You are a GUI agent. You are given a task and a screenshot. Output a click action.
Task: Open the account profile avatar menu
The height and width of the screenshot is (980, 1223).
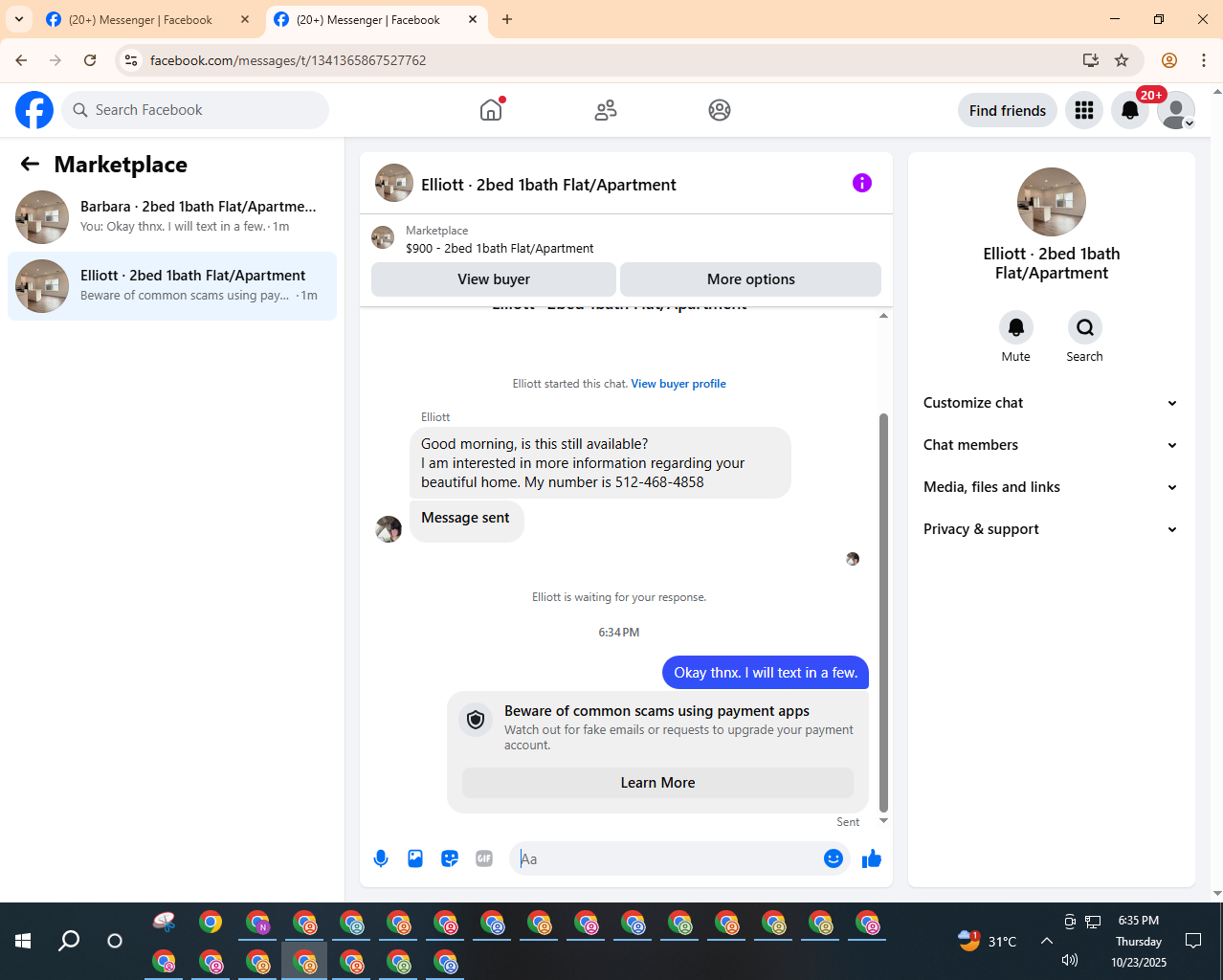pos(1176,110)
